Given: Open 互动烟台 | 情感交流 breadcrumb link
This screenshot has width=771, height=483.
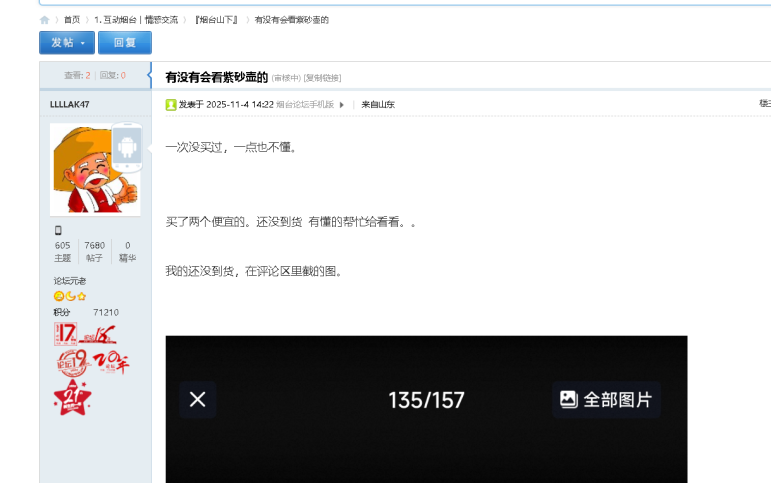Looking at the screenshot, I should coord(136,20).
